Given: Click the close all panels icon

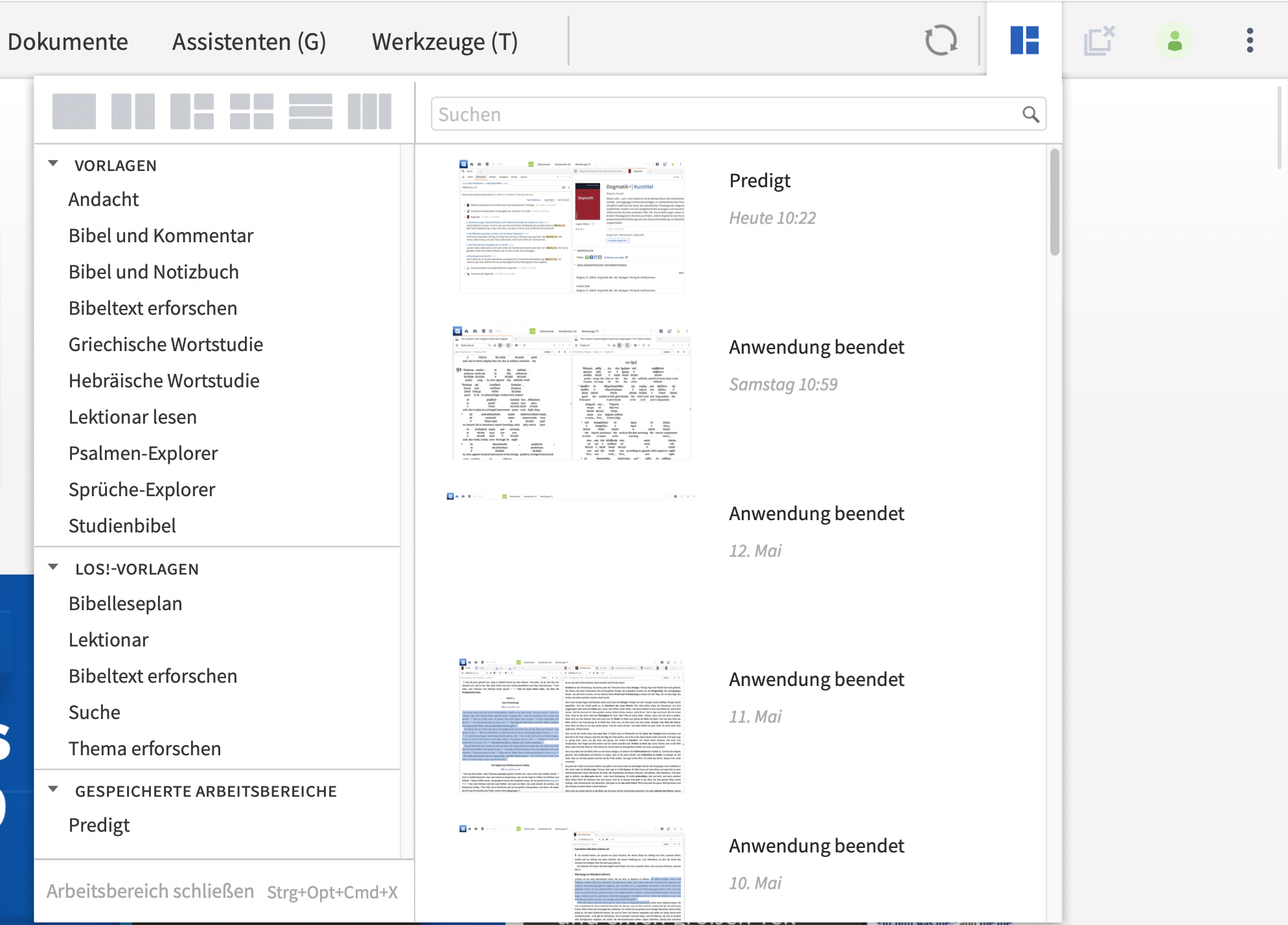Looking at the screenshot, I should [x=1099, y=40].
